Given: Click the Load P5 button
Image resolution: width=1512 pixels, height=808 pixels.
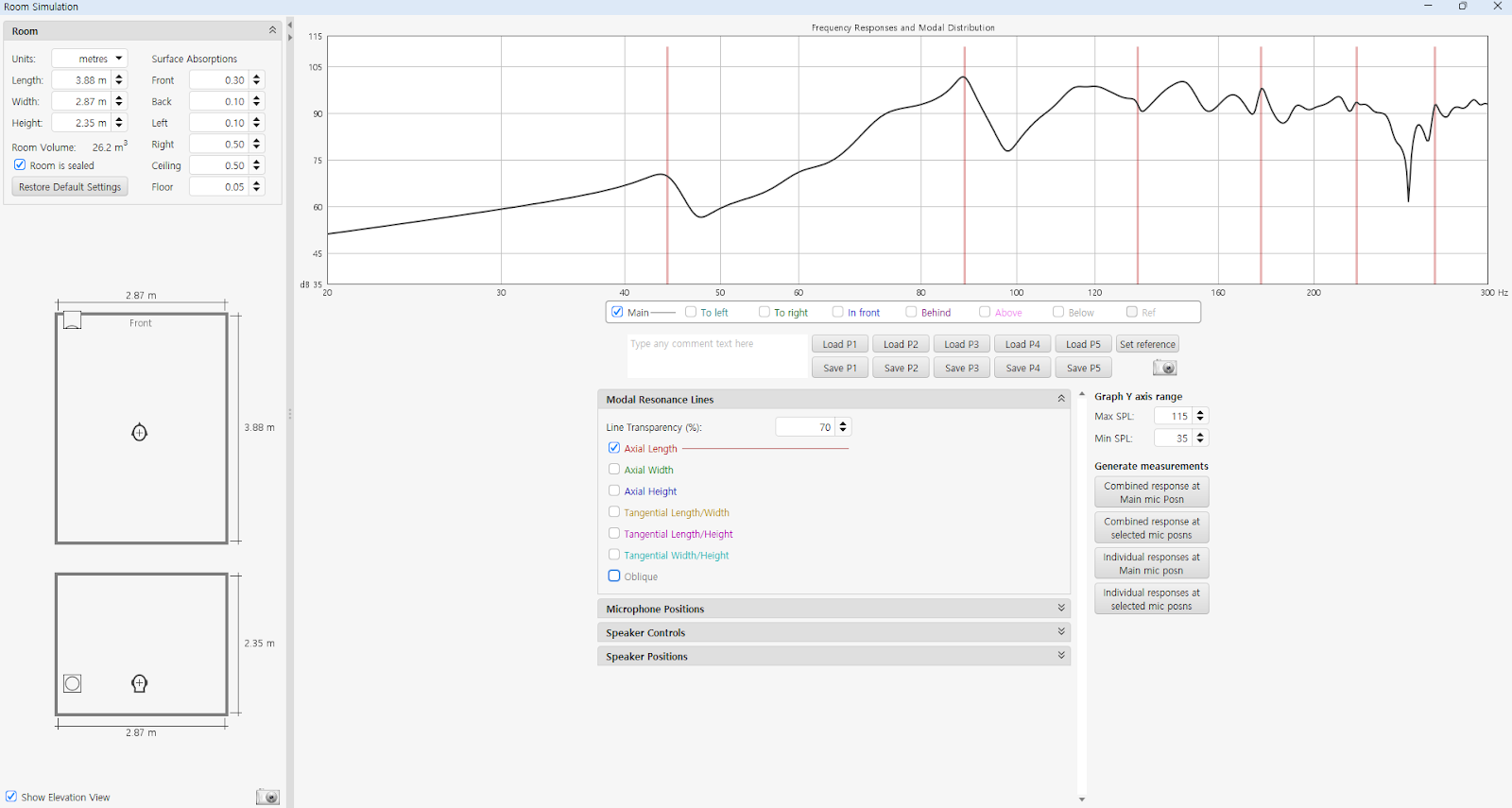Looking at the screenshot, I should [x=1083, y=344].
